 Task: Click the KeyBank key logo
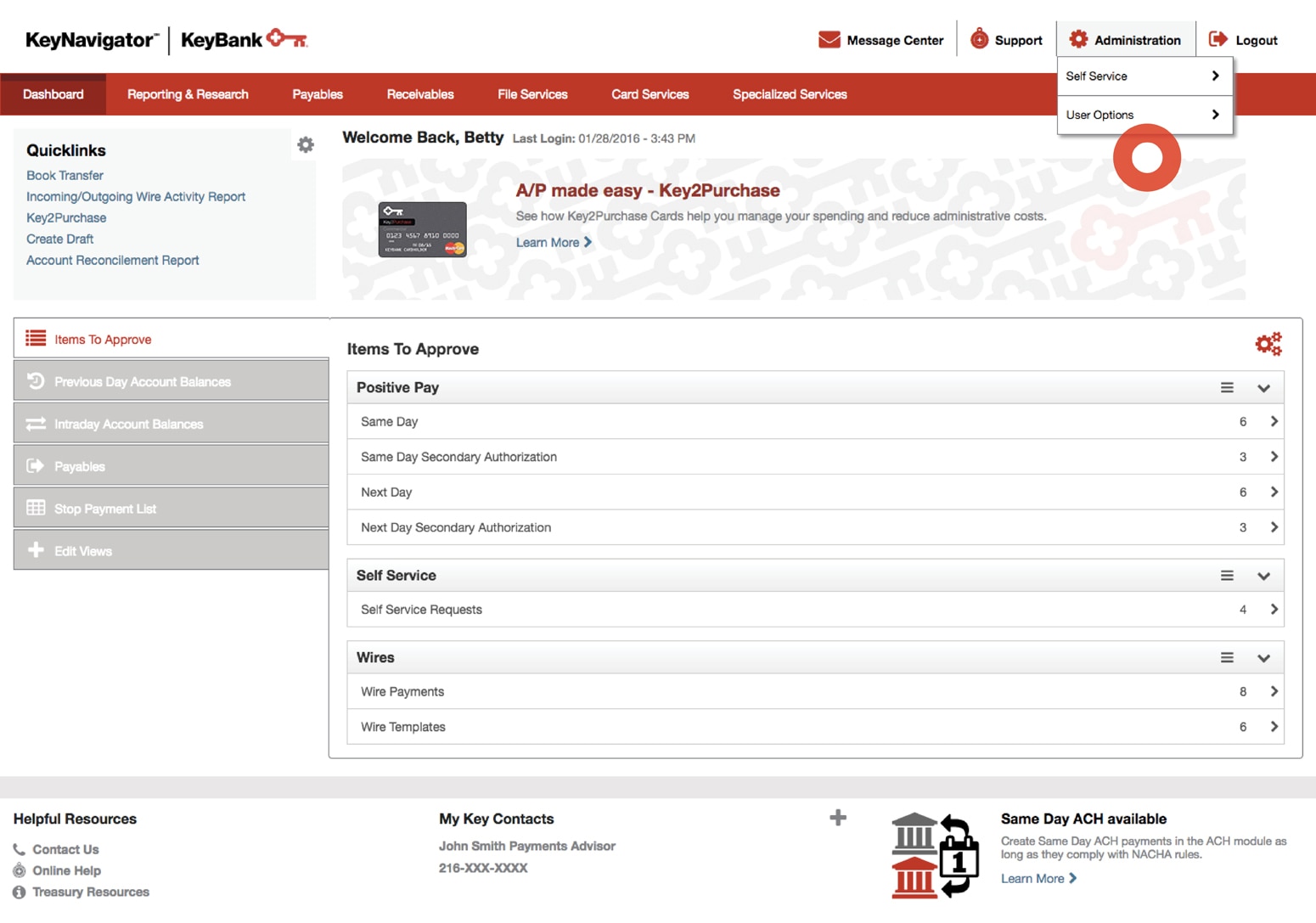pos(287,38)
